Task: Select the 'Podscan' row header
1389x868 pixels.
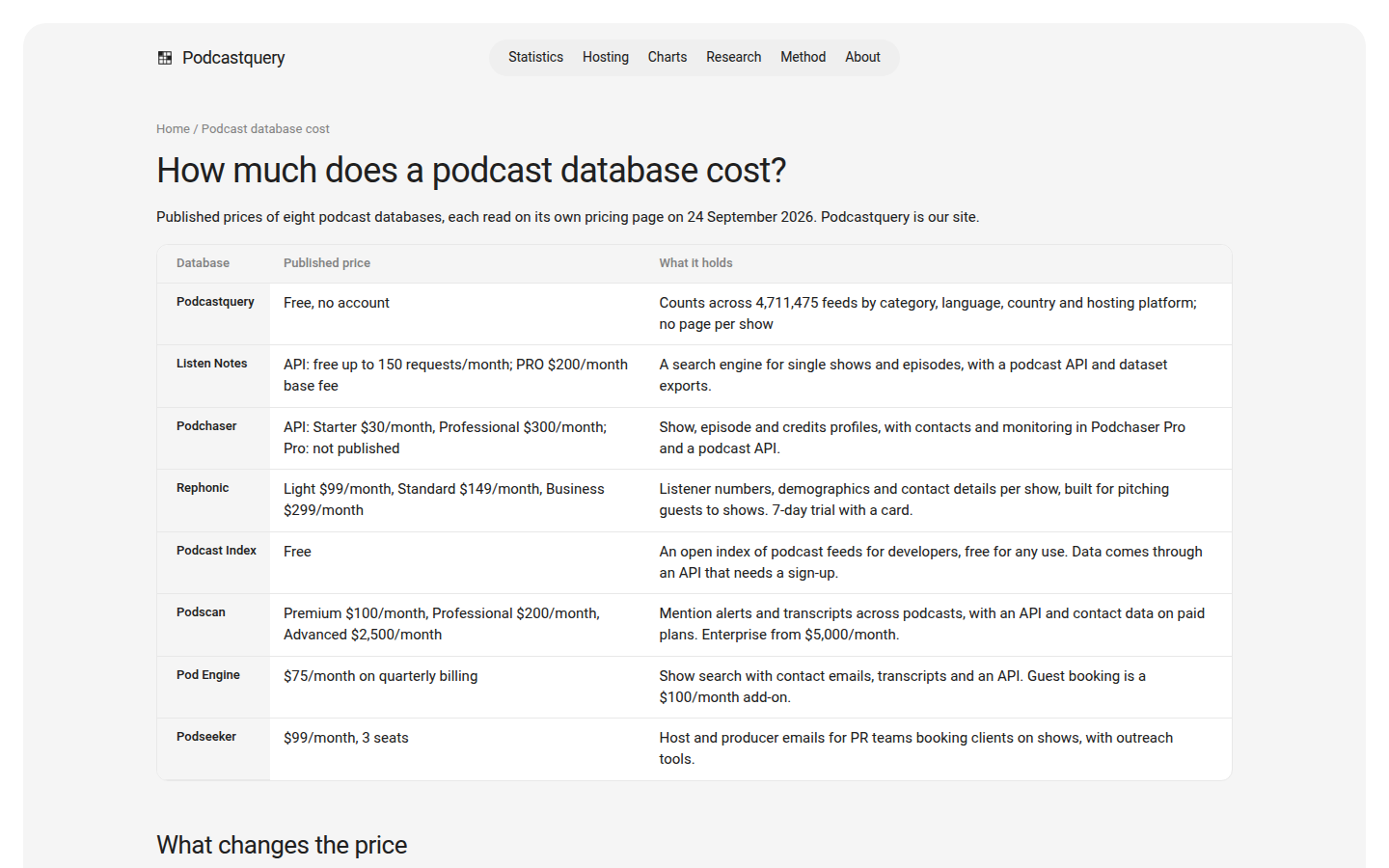Action: point(213,625)
